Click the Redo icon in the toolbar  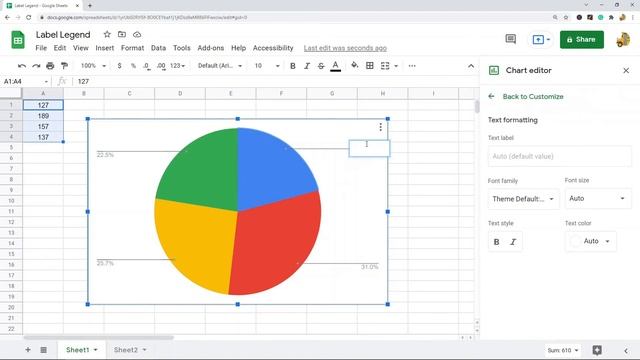pyautogui.click(x=36, y=66)
